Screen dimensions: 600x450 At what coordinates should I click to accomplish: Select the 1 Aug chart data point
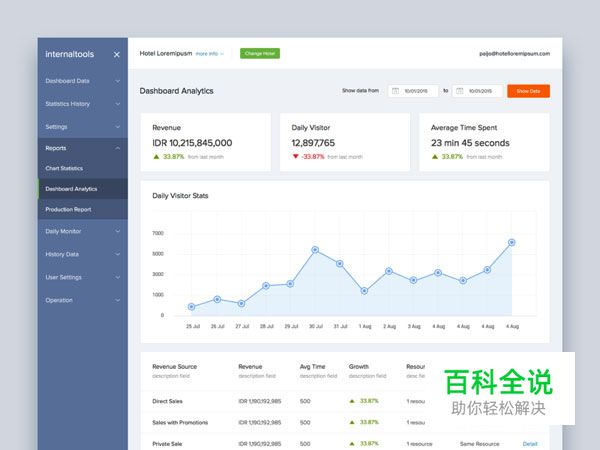[x=364, y=291]
